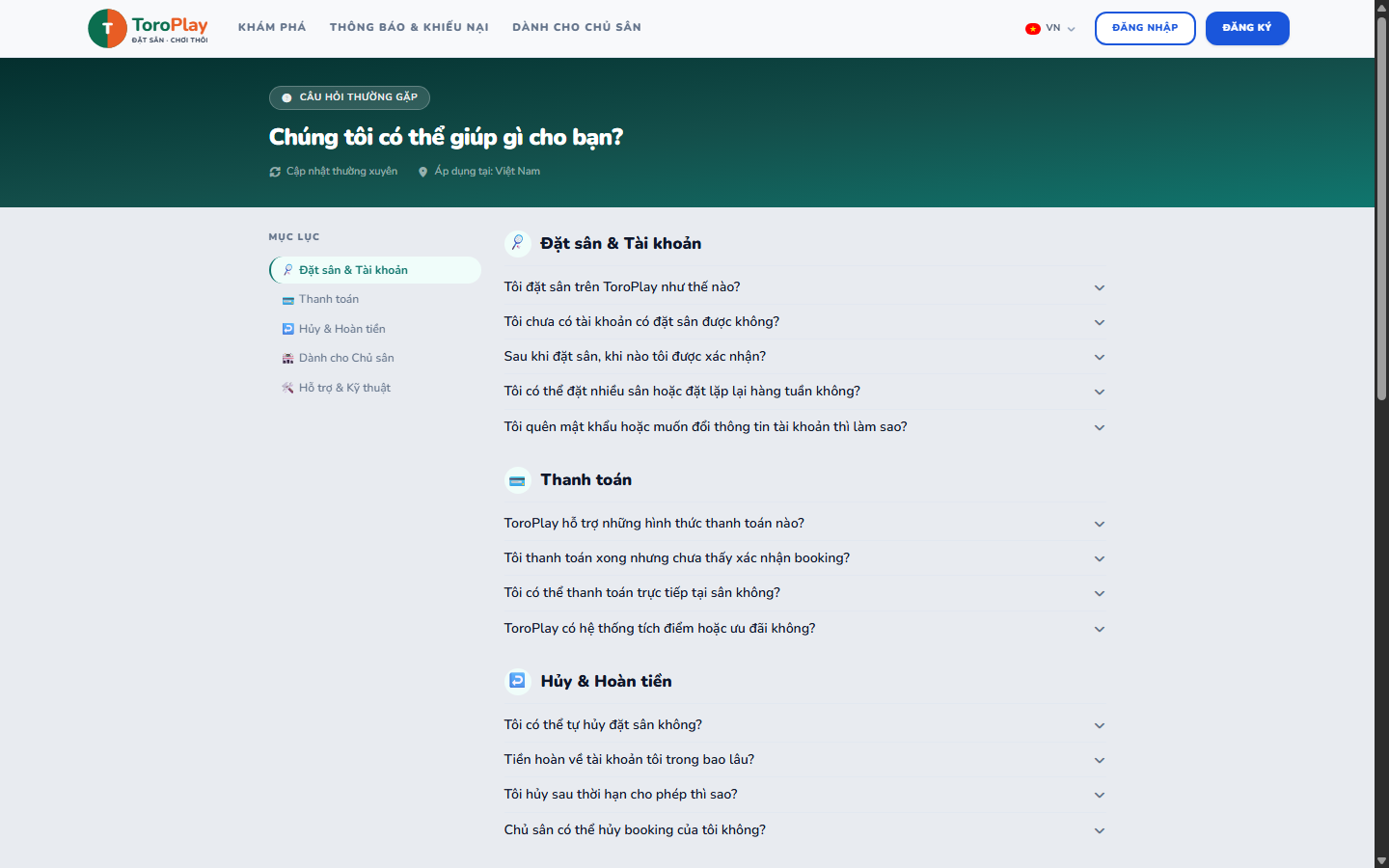Viewport: 1389px width, 868px height.
Task: Expand "ToroPlay hỗ trợ những hình thức thanh toán nào?"
Action: pyautogui.click(x=804, y=524)
